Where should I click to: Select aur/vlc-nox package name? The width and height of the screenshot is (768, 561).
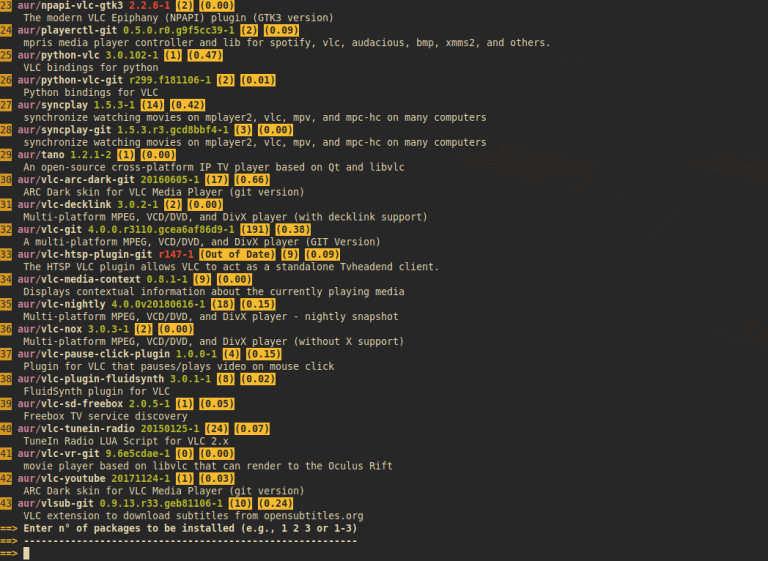point(49,329)
